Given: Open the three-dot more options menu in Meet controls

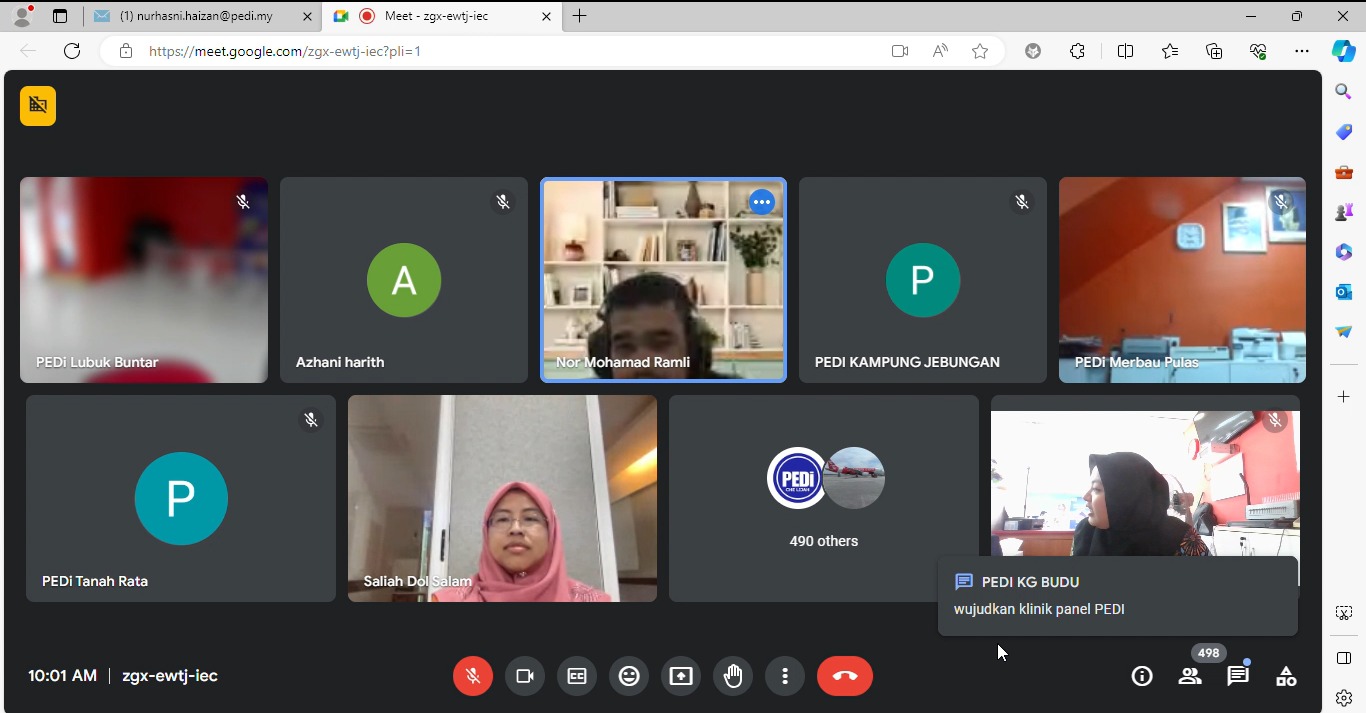Looking at the screenshot, I should 785,676.
